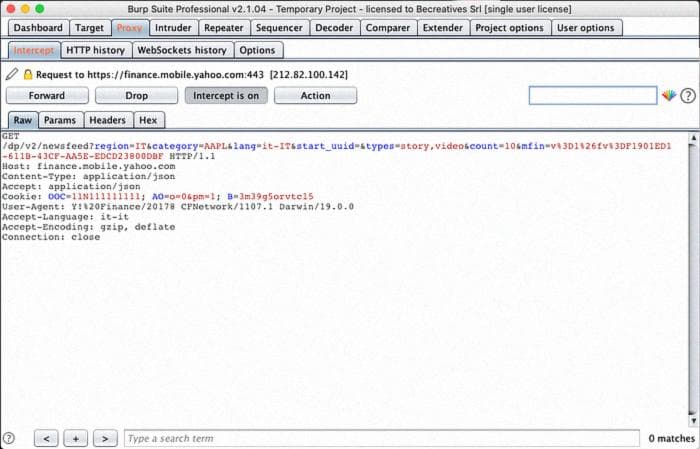The height and width of the screenshot is (449, 700).
Task: Click the 'Accept-Encoding: gzip, deflate' line
Action: [x=88, y=227]
